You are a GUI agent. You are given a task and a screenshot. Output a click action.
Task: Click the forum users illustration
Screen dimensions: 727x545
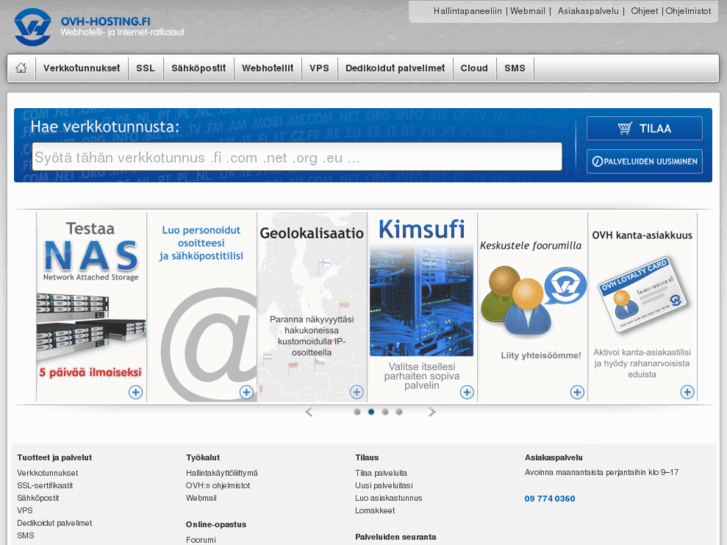533,301
